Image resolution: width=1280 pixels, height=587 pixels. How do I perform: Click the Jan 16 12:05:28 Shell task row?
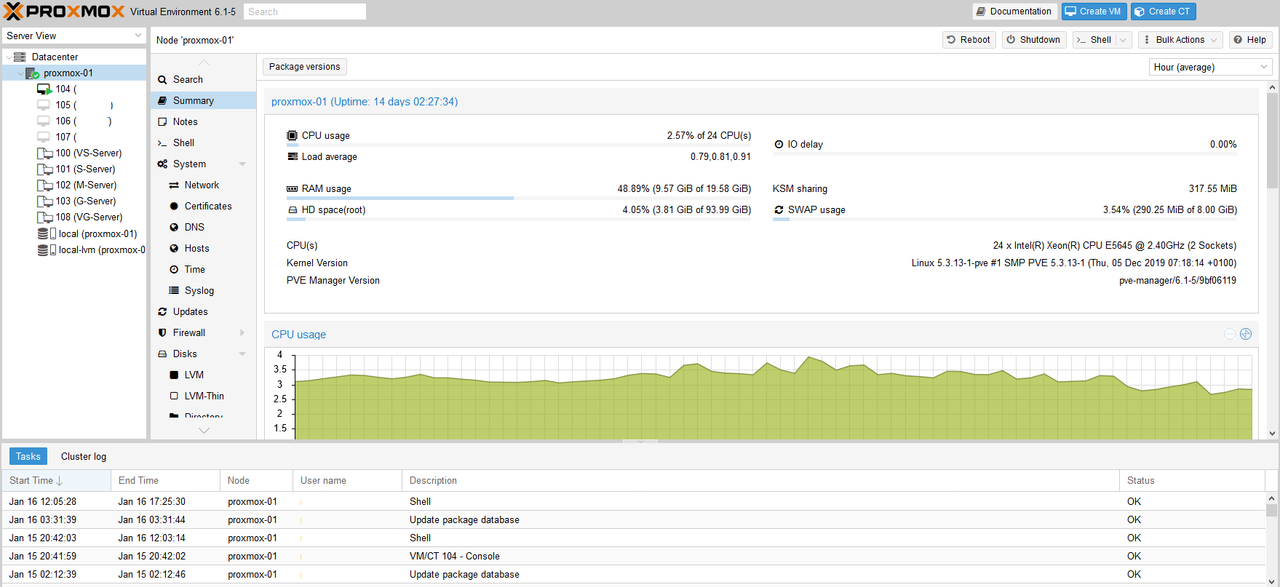tap(633, 501)
